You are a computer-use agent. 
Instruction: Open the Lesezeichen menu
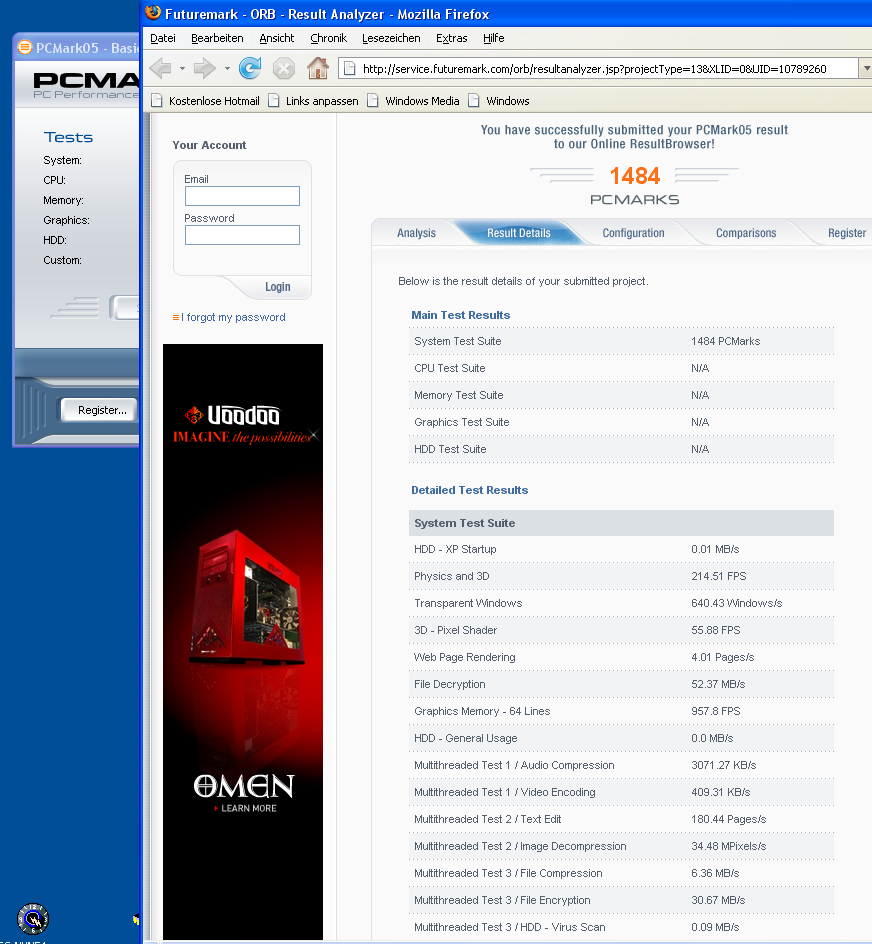coord(391,38)
